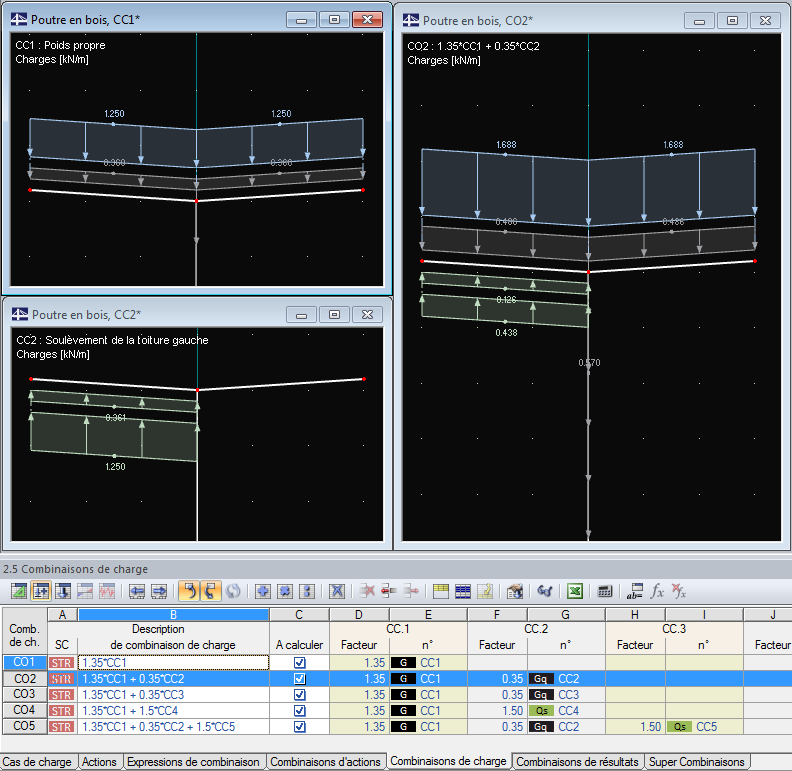Click factor 1.50 in the CO4 row
Screen dimensions: 792x771
pos(497,711)
